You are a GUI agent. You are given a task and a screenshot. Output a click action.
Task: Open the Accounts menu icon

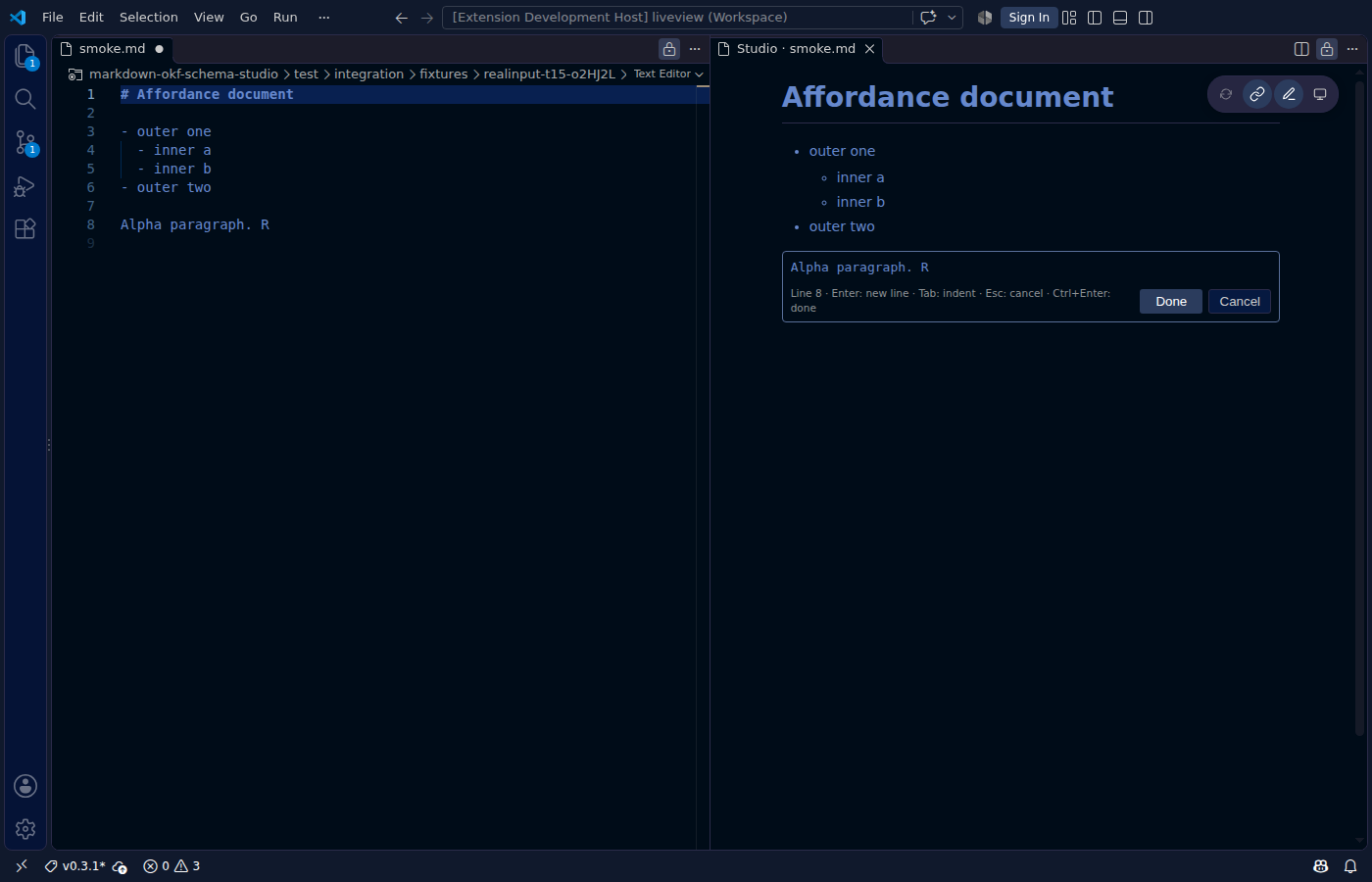click(x=25, y=786)
